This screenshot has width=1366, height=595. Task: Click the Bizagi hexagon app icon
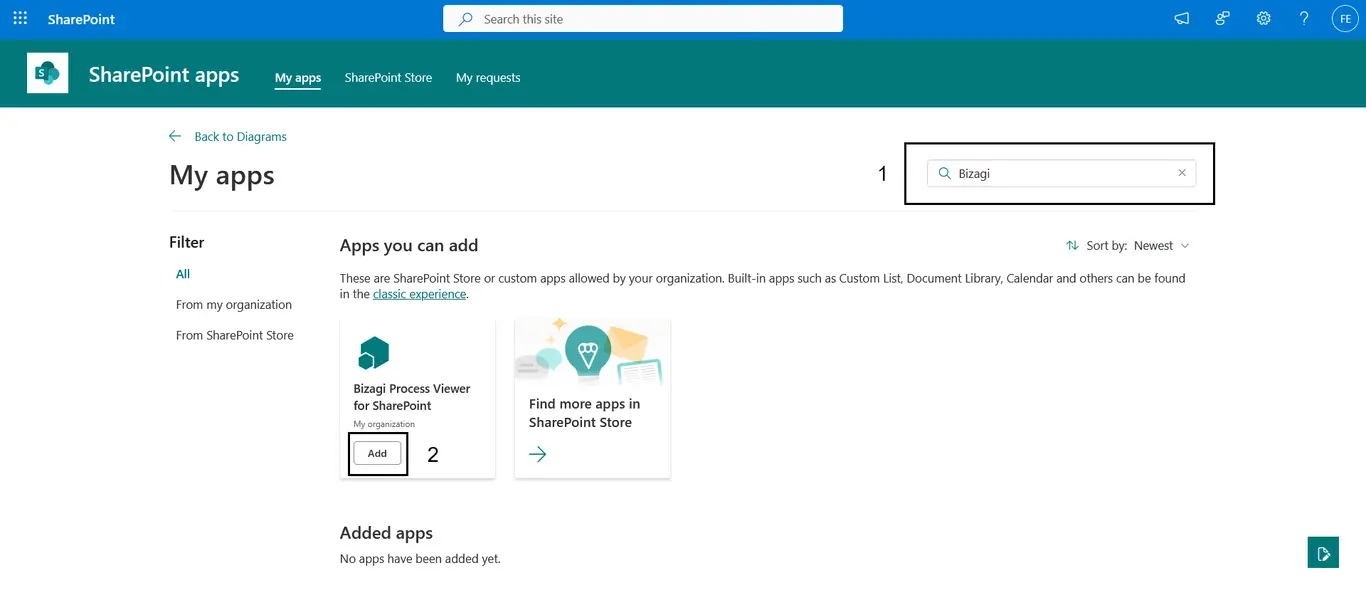pos(373,354)
